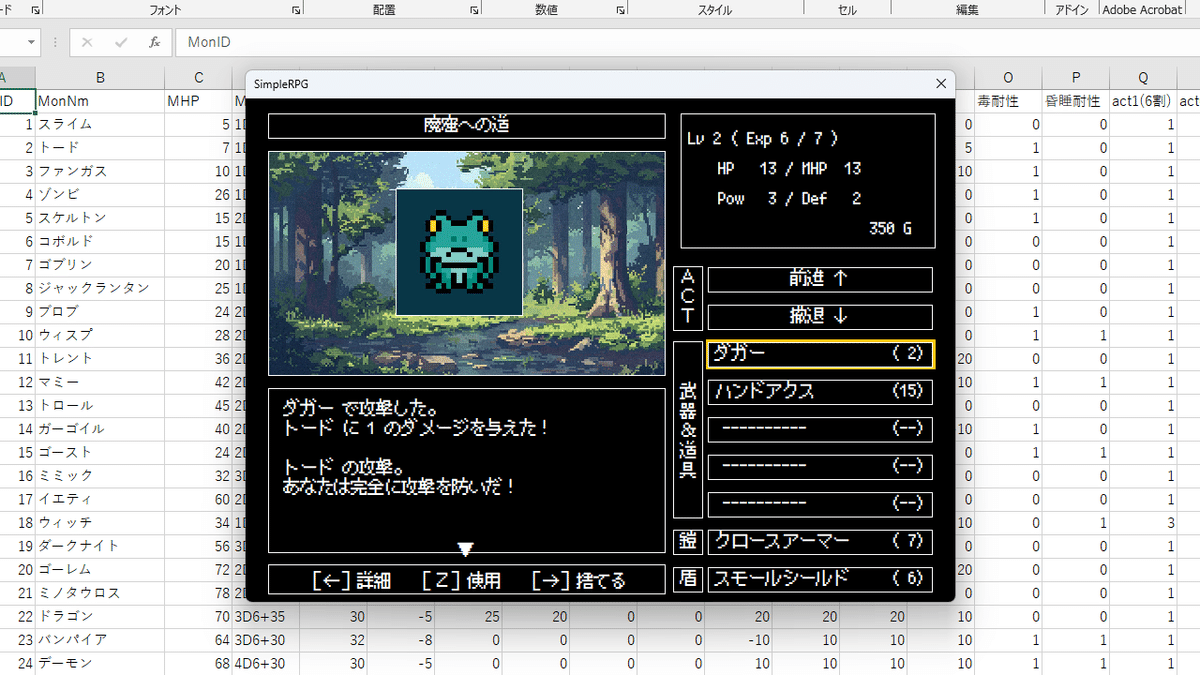Click the formula bar showing MonID

point(687,43)
